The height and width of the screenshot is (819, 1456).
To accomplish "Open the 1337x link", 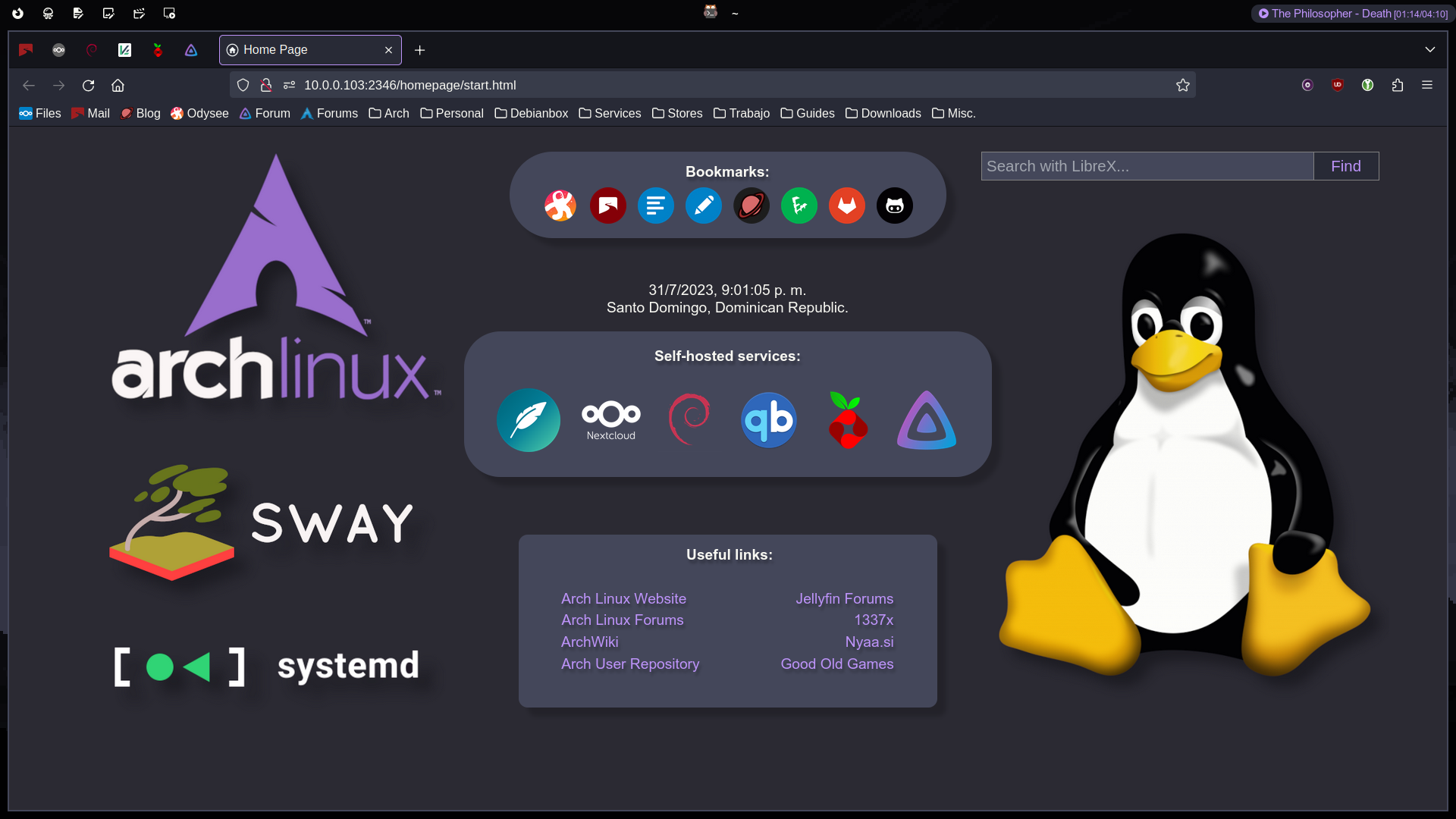I will pos(874,620).
